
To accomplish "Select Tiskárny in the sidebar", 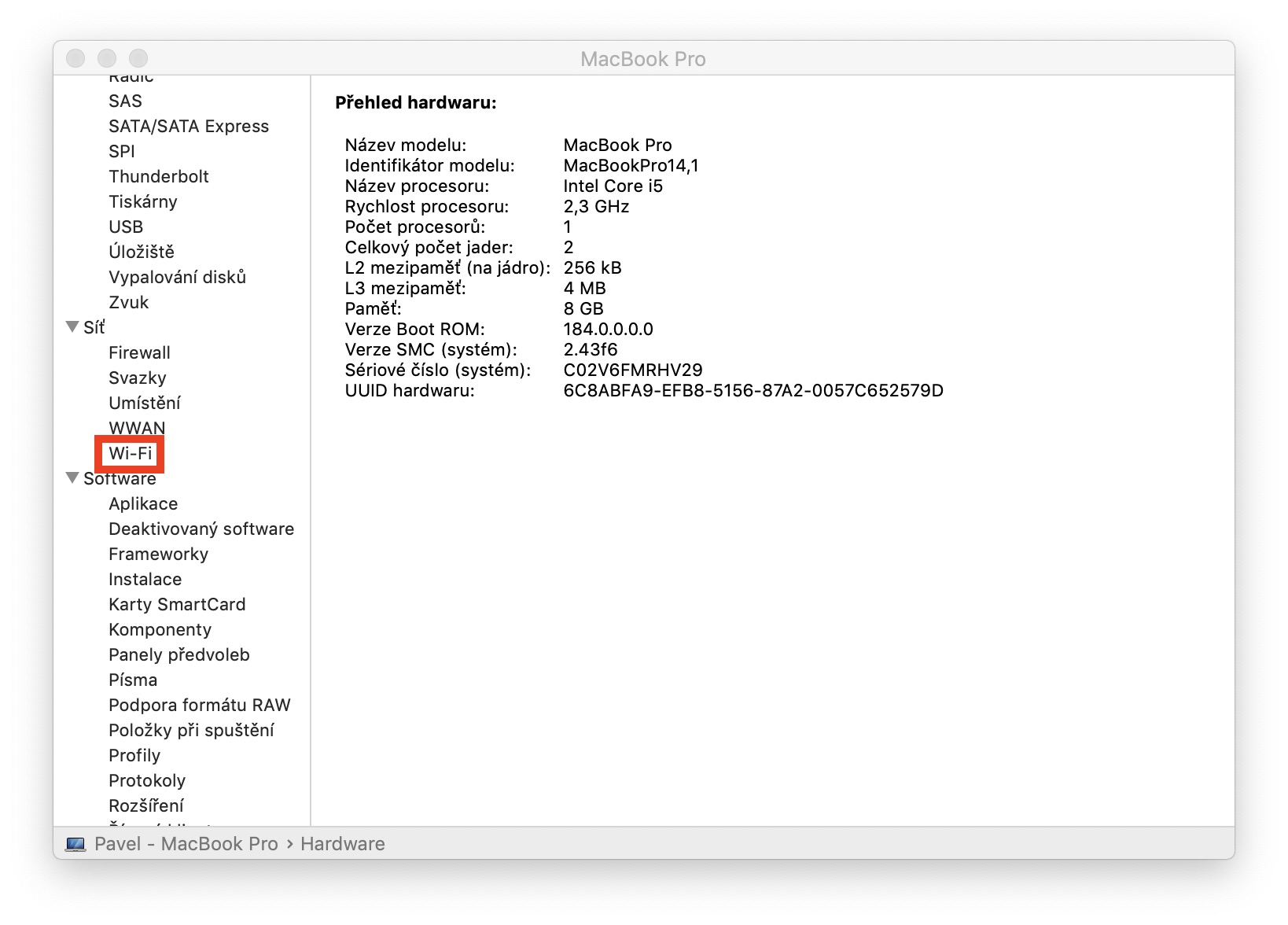I will point(143,201).
